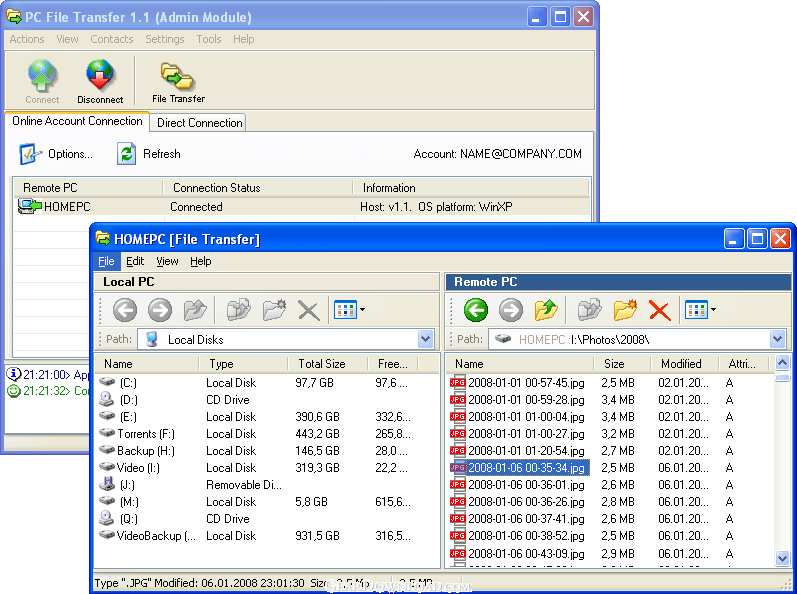Go up one folder in Remote PC

[545, 309]
